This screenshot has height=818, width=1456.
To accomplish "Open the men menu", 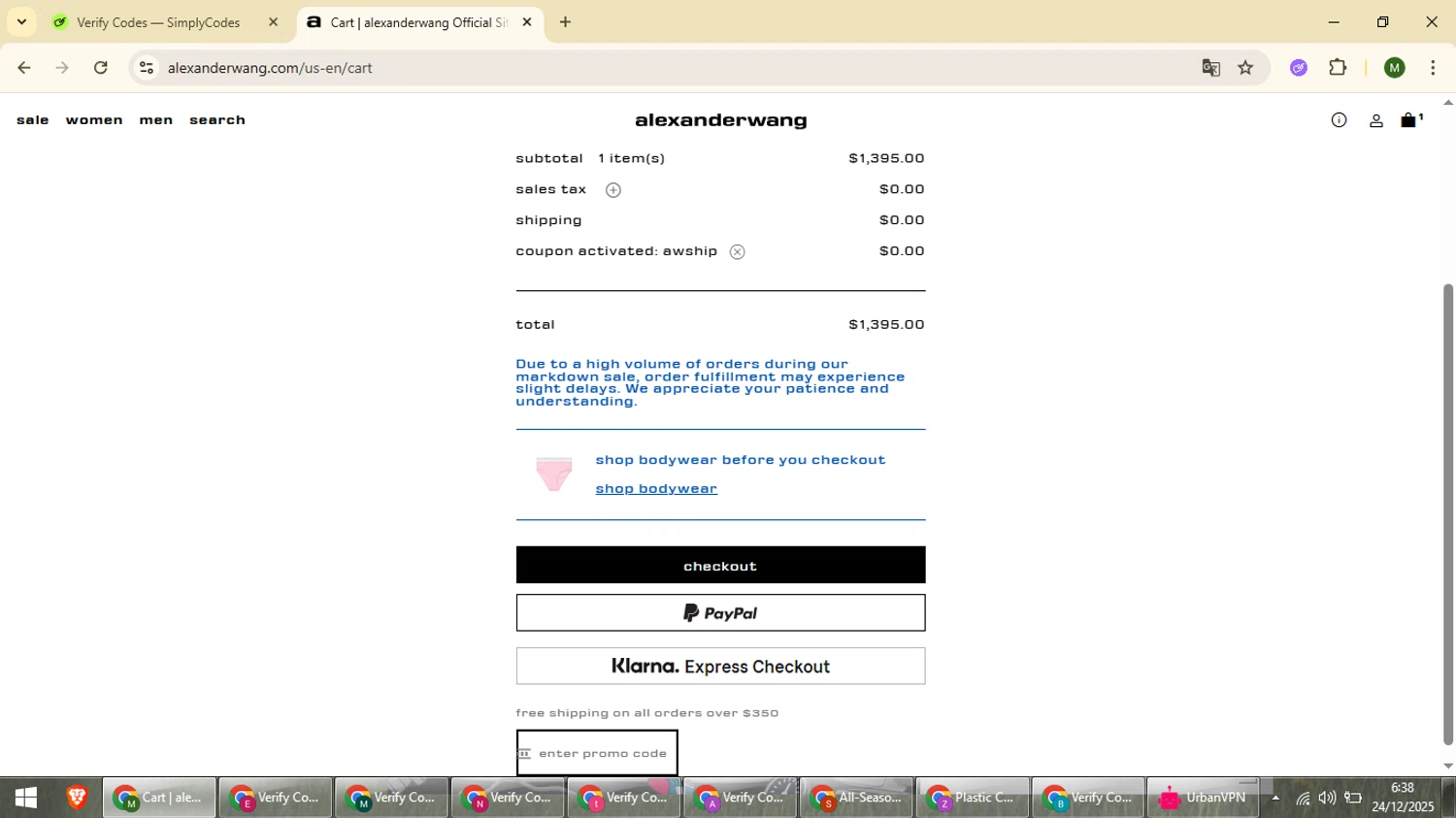I will (x=156, y=120).
